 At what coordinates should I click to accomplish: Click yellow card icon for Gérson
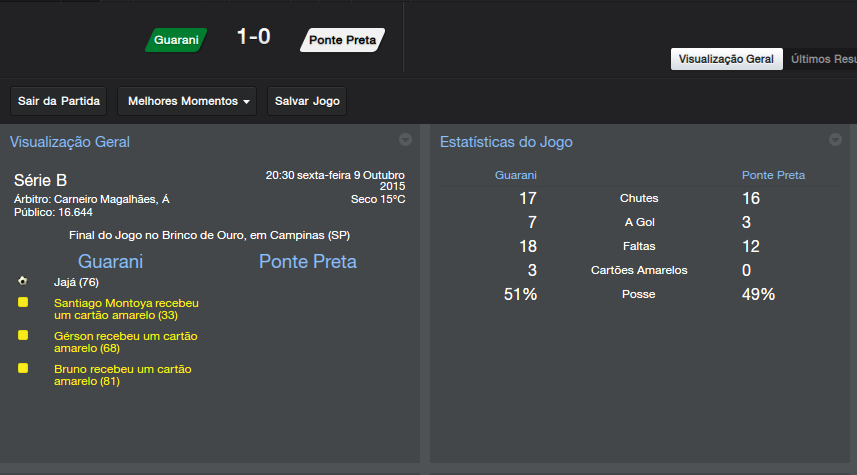(23, 335)
